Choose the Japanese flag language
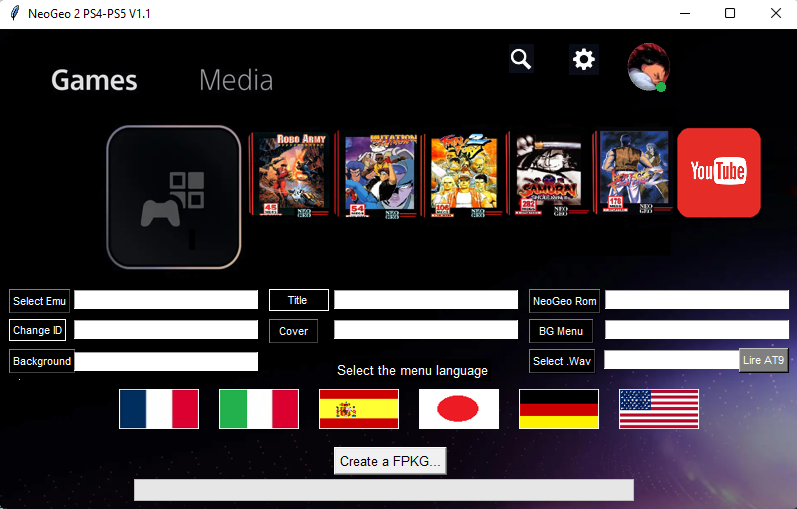 458,409
